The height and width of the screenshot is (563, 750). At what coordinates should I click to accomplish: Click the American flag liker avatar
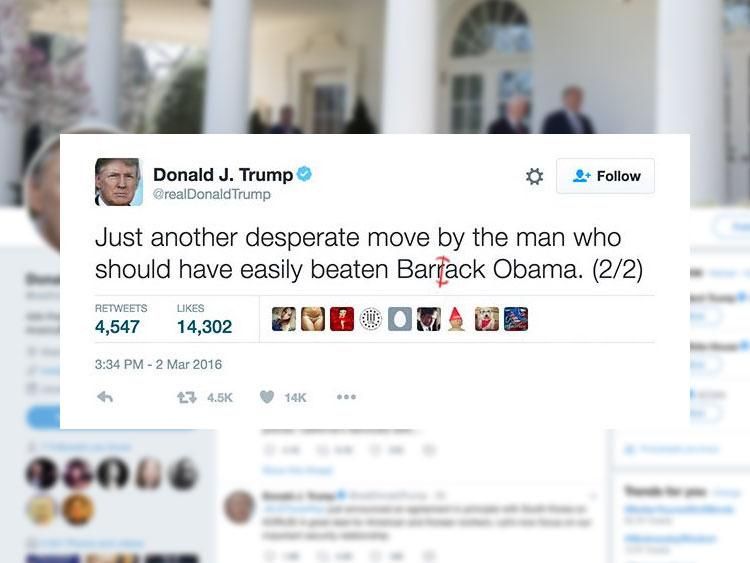click(x=516, y=319)
